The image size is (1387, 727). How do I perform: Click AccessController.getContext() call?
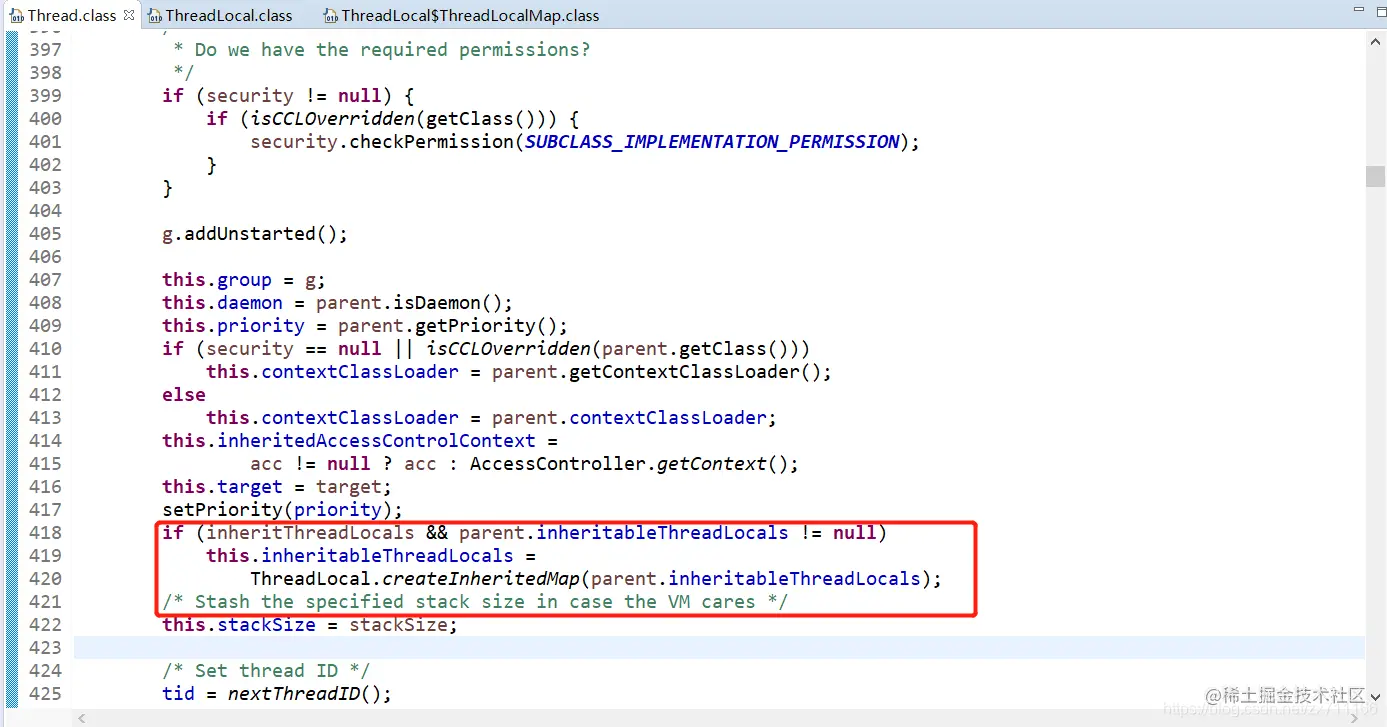click(x=629, y=464)
